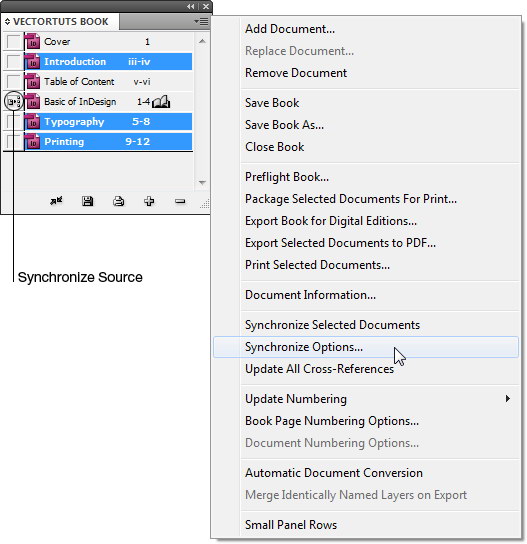The height and width of the screenshot is (544, 527).
Task: Collapse the panel with double-arrow icon
Action: pyautogui.click(x=190, y=6)
